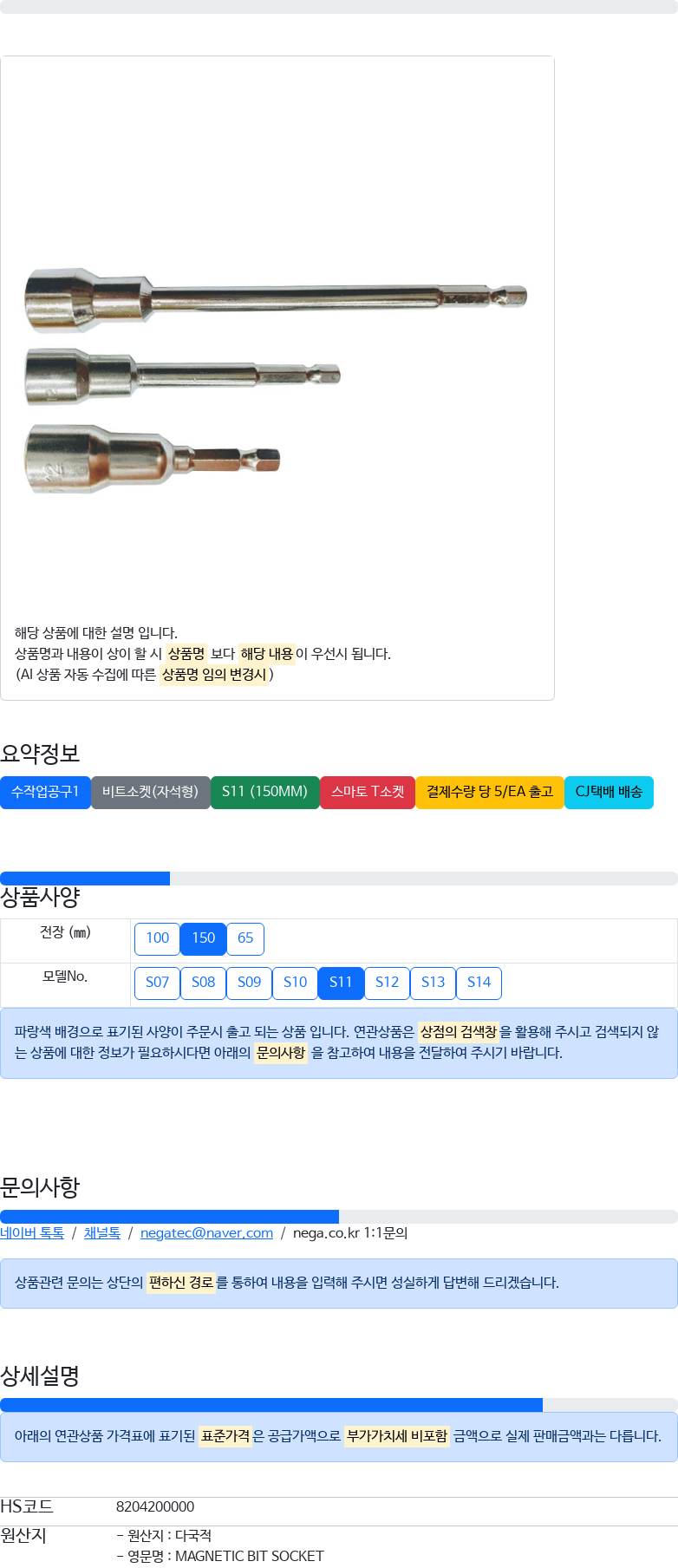Screen dimensions: 678x1568
Task: Click the CJ택배 배송 badge
Action: pyautogui.click(x=609, y=792)
